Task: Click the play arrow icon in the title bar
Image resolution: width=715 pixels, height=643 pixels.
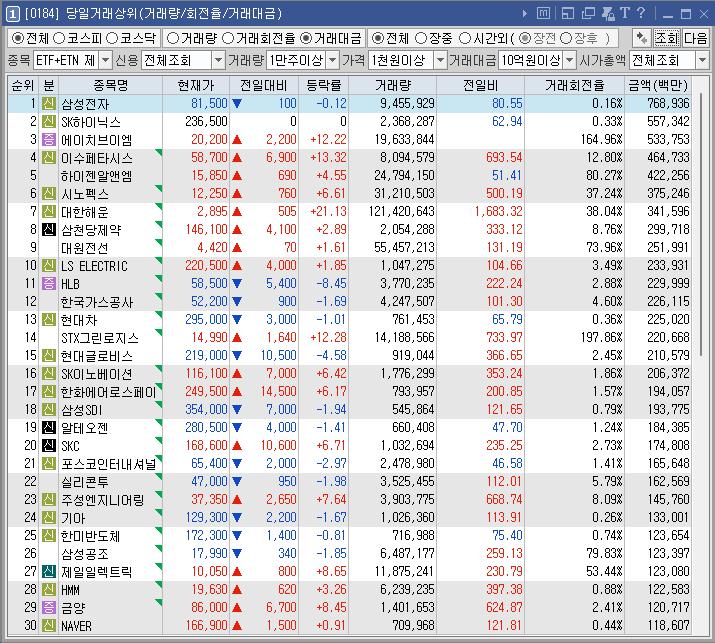Action: point(525,14)
